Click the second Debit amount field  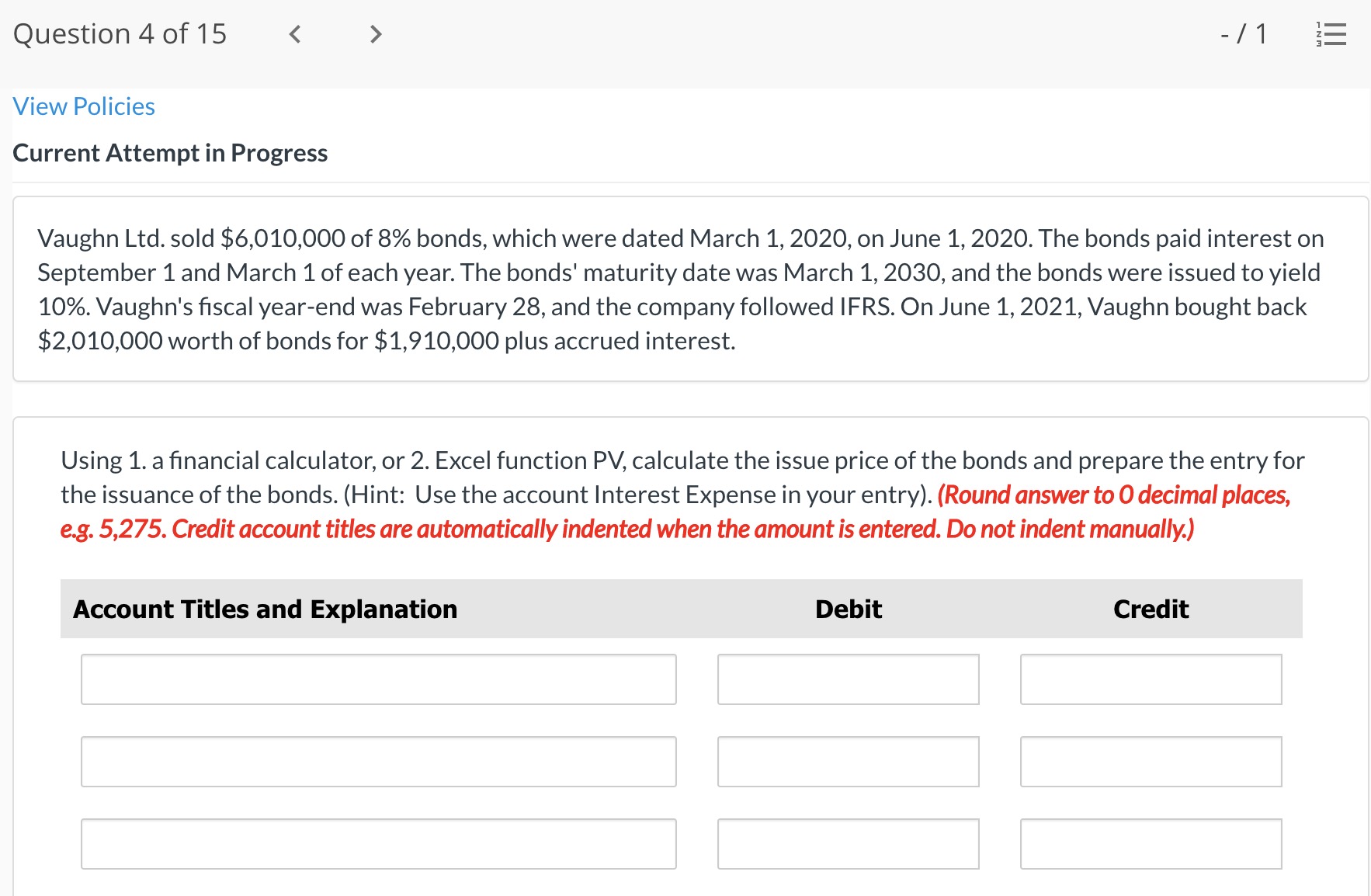[848, 761]
